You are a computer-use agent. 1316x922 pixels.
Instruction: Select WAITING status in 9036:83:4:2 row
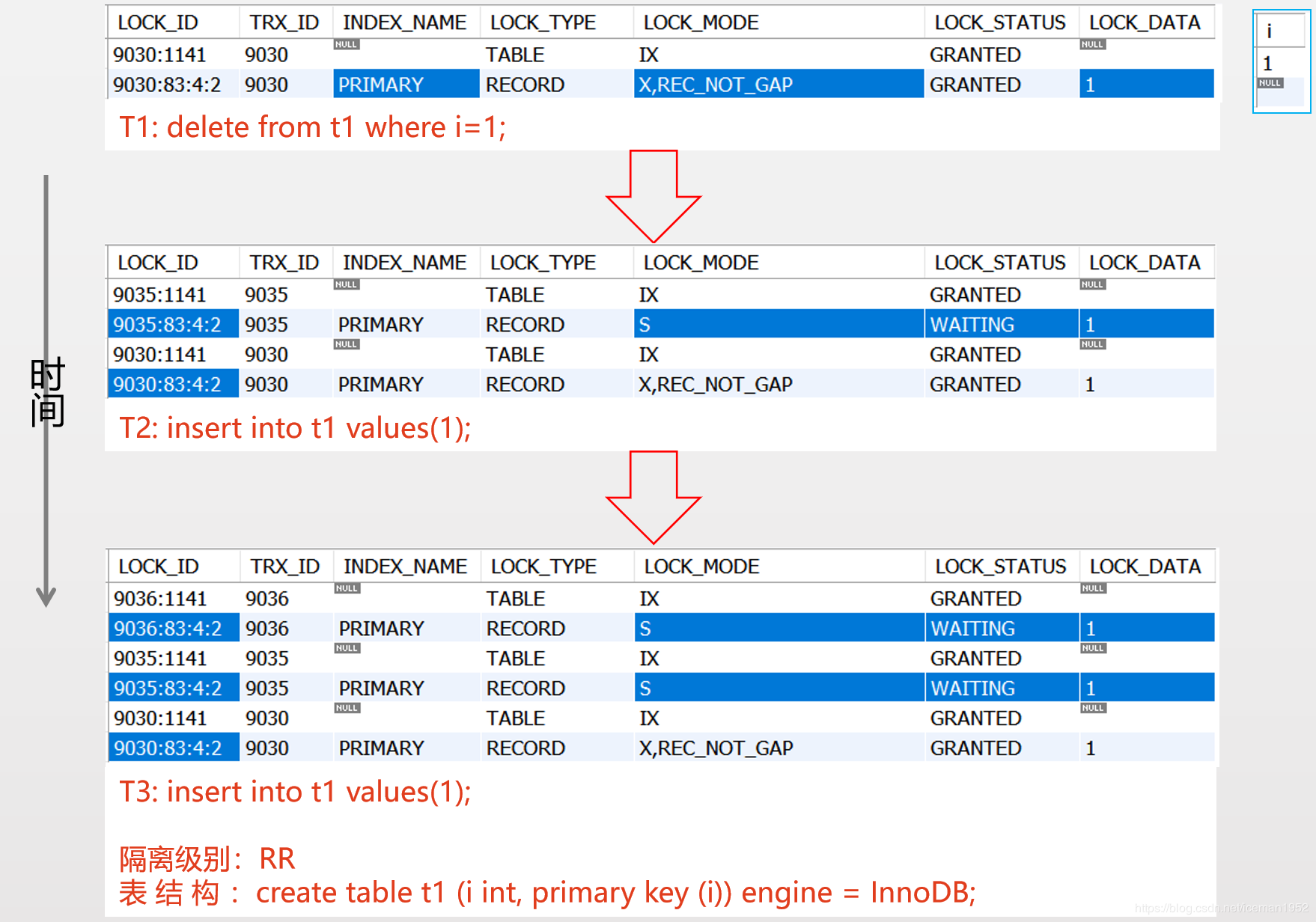[x=1002, y=628]
